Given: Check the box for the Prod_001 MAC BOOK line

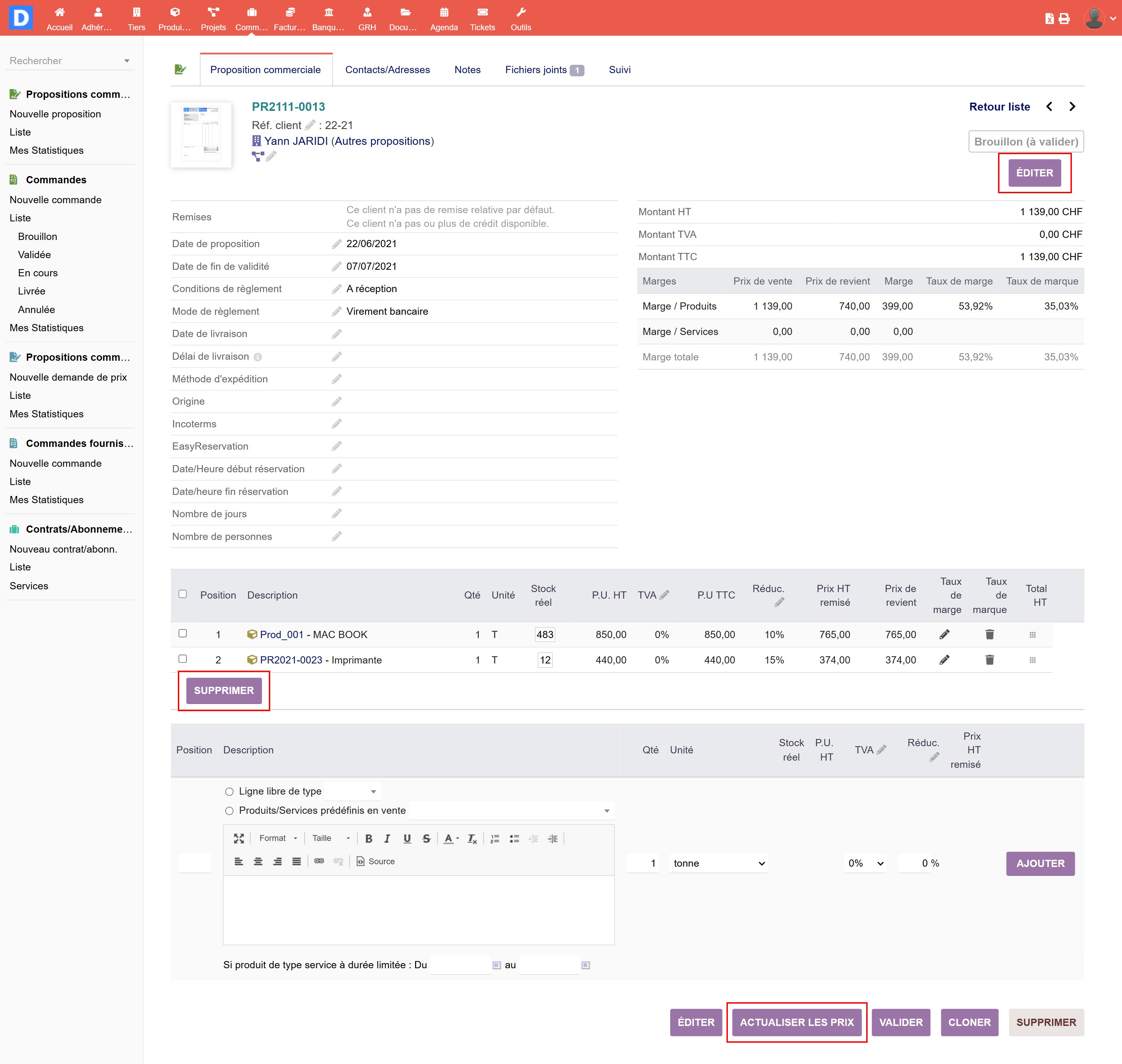Looking at the screenshot, I should (x=183, y=634).
